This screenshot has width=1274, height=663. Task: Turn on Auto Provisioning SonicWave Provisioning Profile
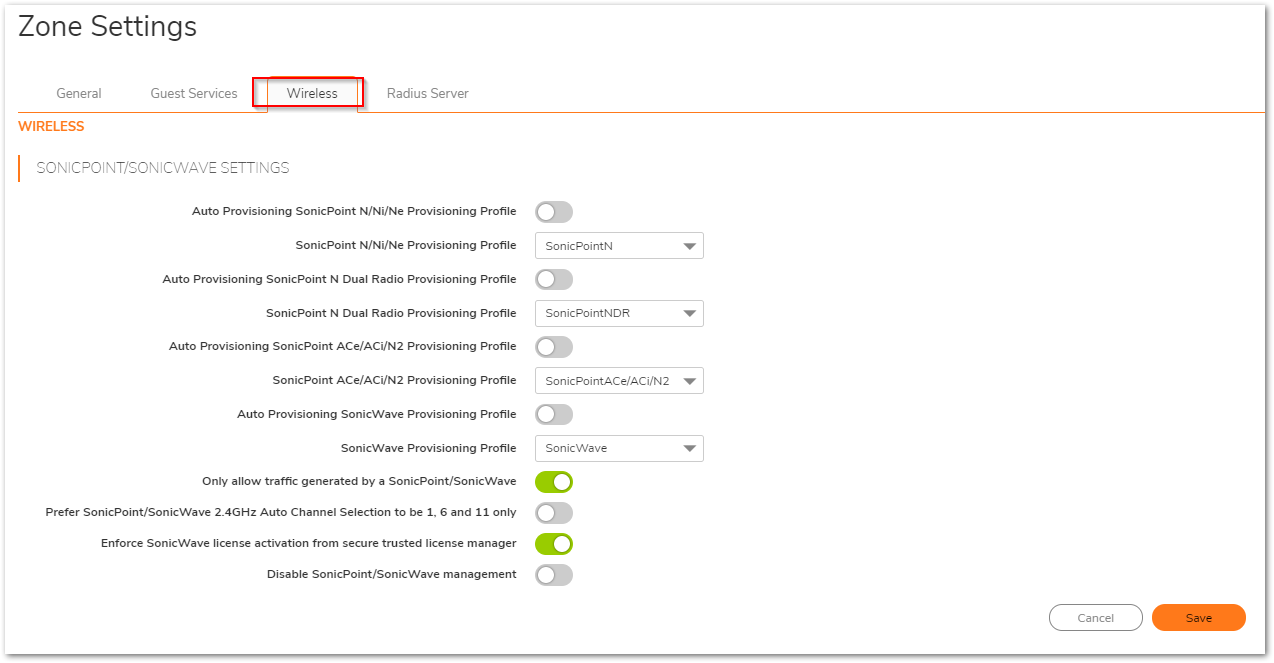pos(553,414)
